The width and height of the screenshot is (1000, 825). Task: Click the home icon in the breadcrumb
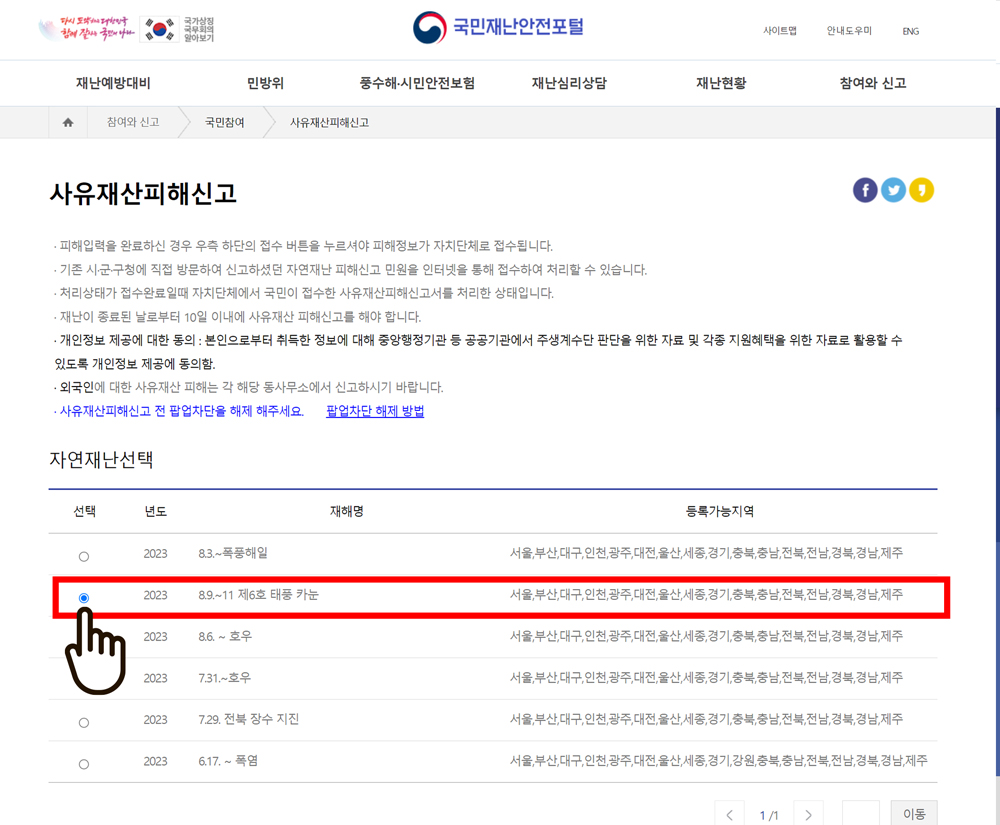click(x=67, y=122)
